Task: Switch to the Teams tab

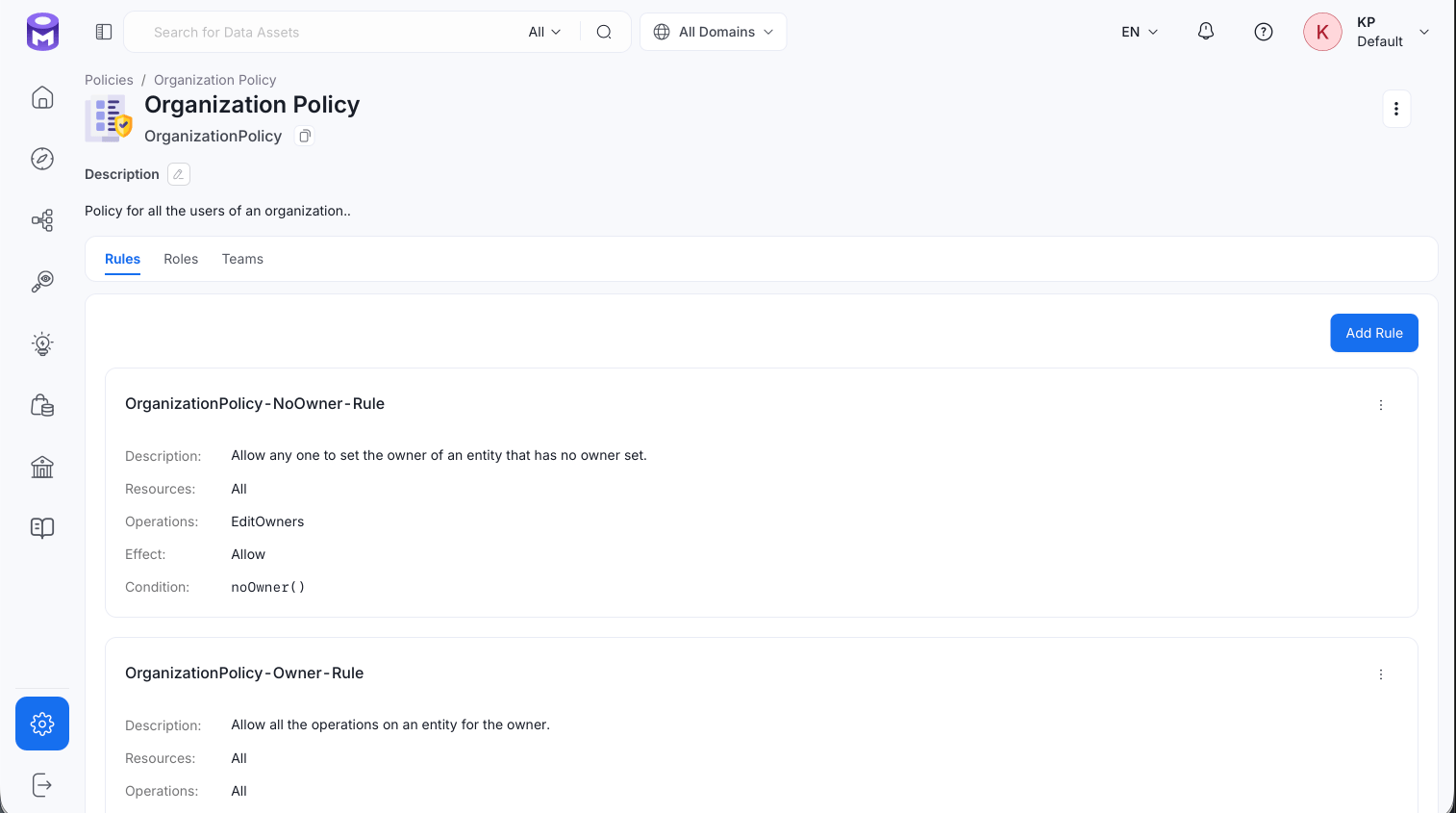Action: click(242, 259)
